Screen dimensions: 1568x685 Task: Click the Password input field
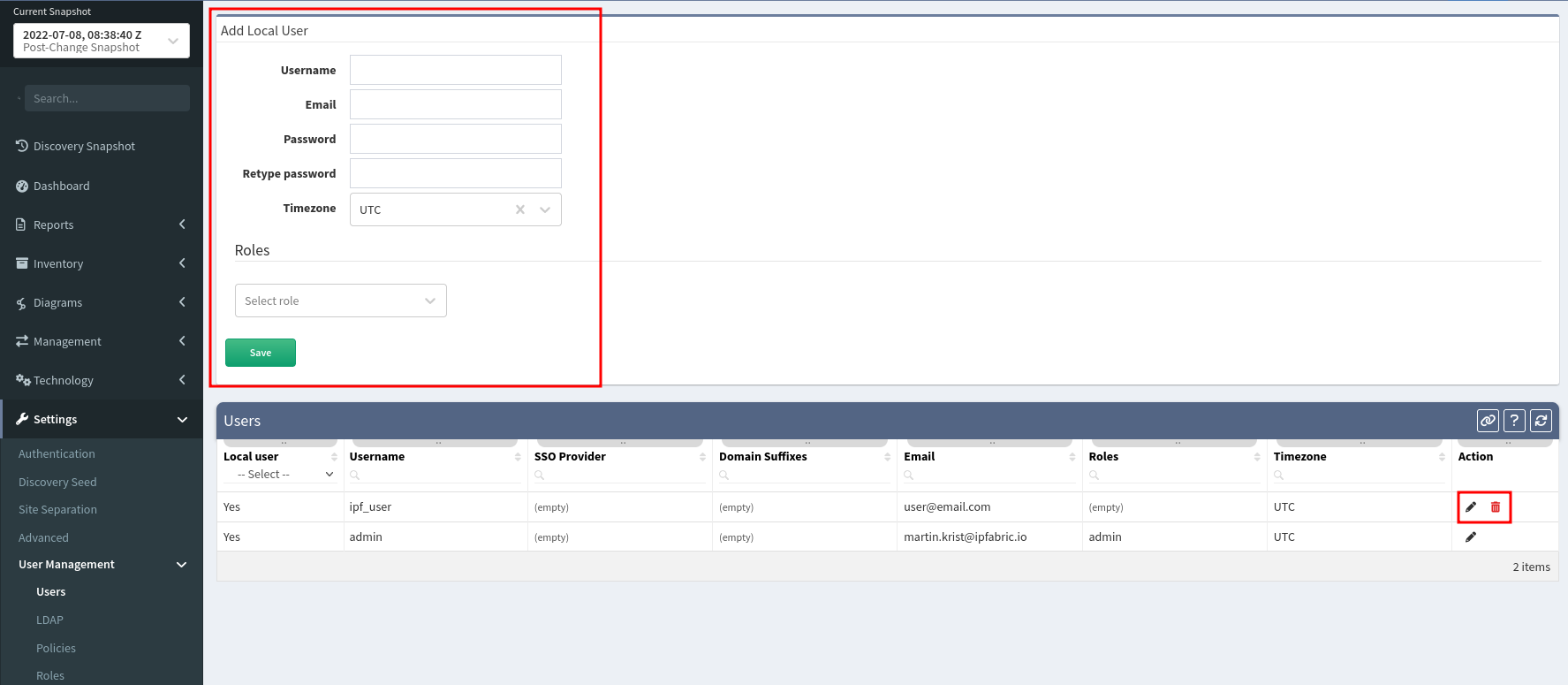point(456,139)
